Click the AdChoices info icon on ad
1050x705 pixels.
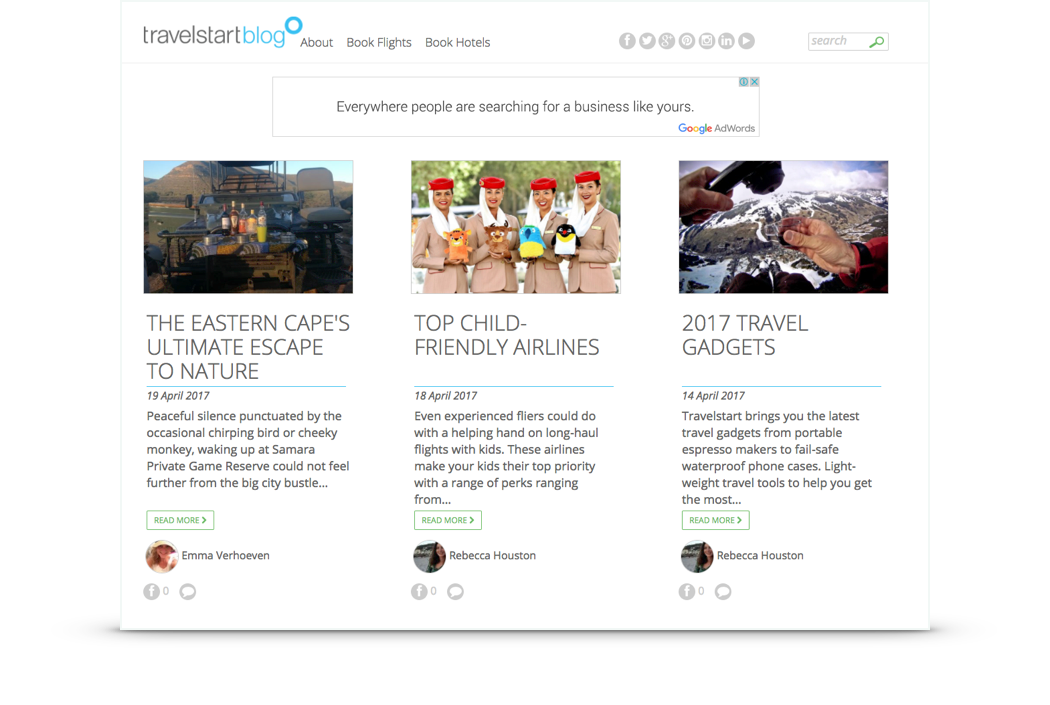point(744,82)
